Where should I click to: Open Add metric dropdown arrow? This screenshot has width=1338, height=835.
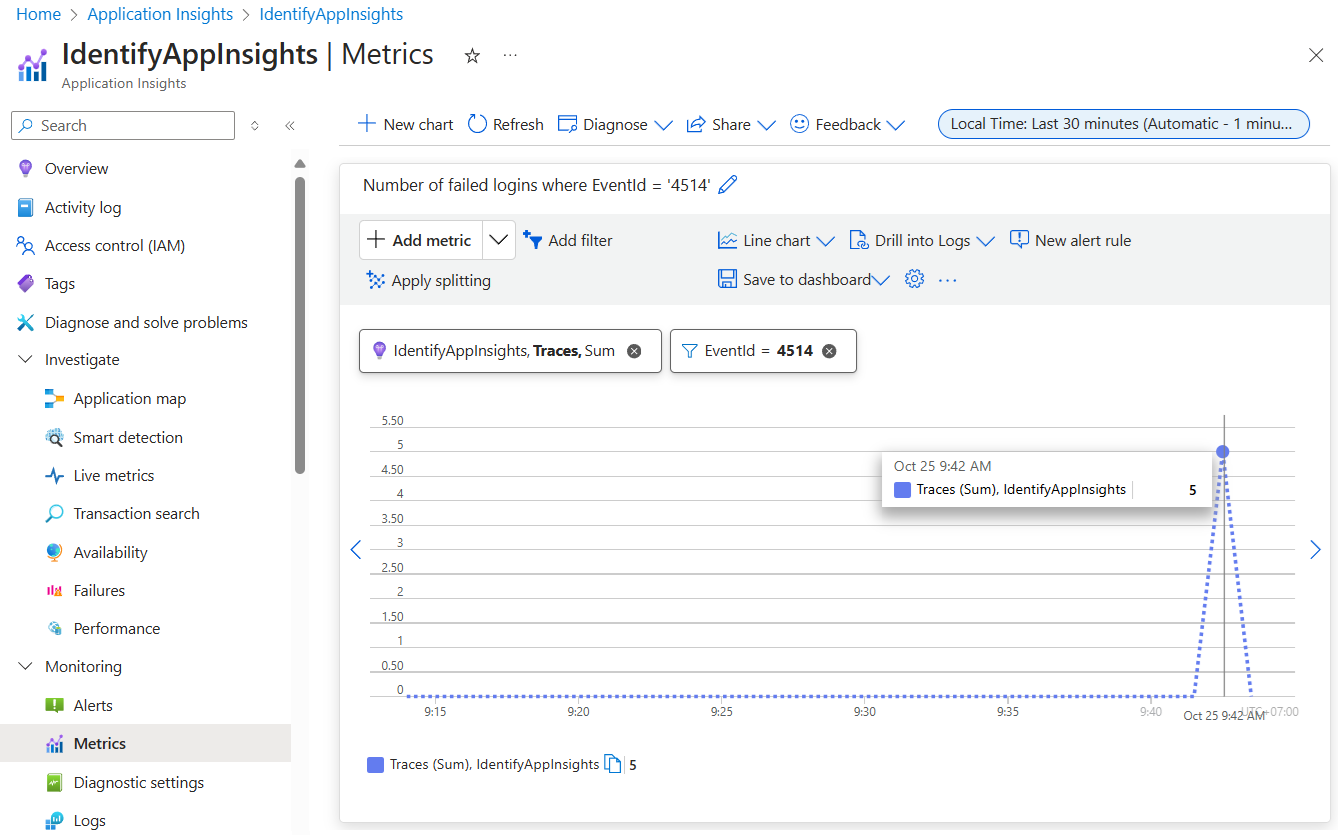[499, 240]
